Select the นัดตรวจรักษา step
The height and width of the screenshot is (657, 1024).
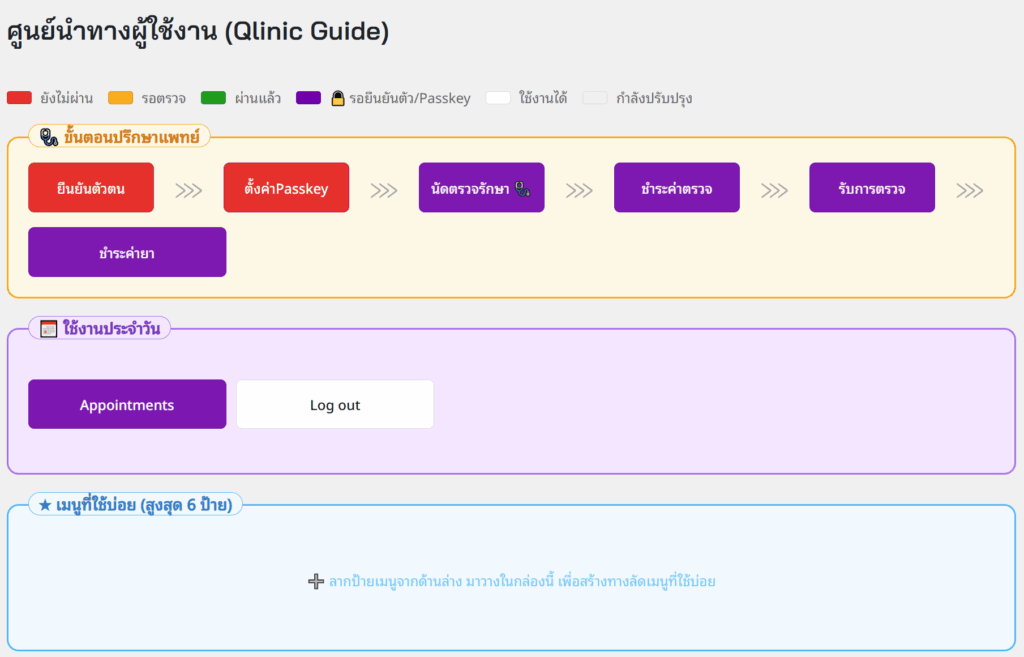point(481,187)
